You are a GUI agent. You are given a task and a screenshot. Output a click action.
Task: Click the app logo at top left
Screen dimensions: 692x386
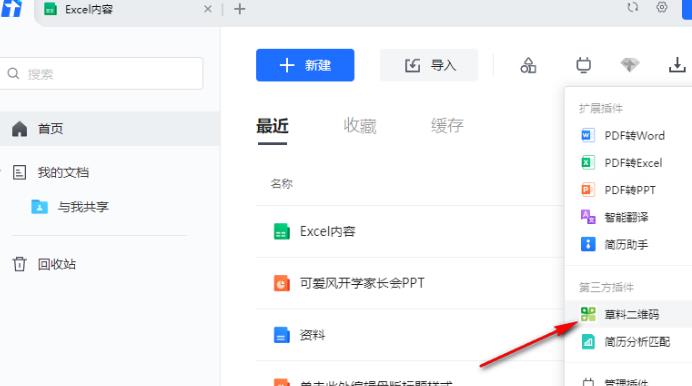11,8
